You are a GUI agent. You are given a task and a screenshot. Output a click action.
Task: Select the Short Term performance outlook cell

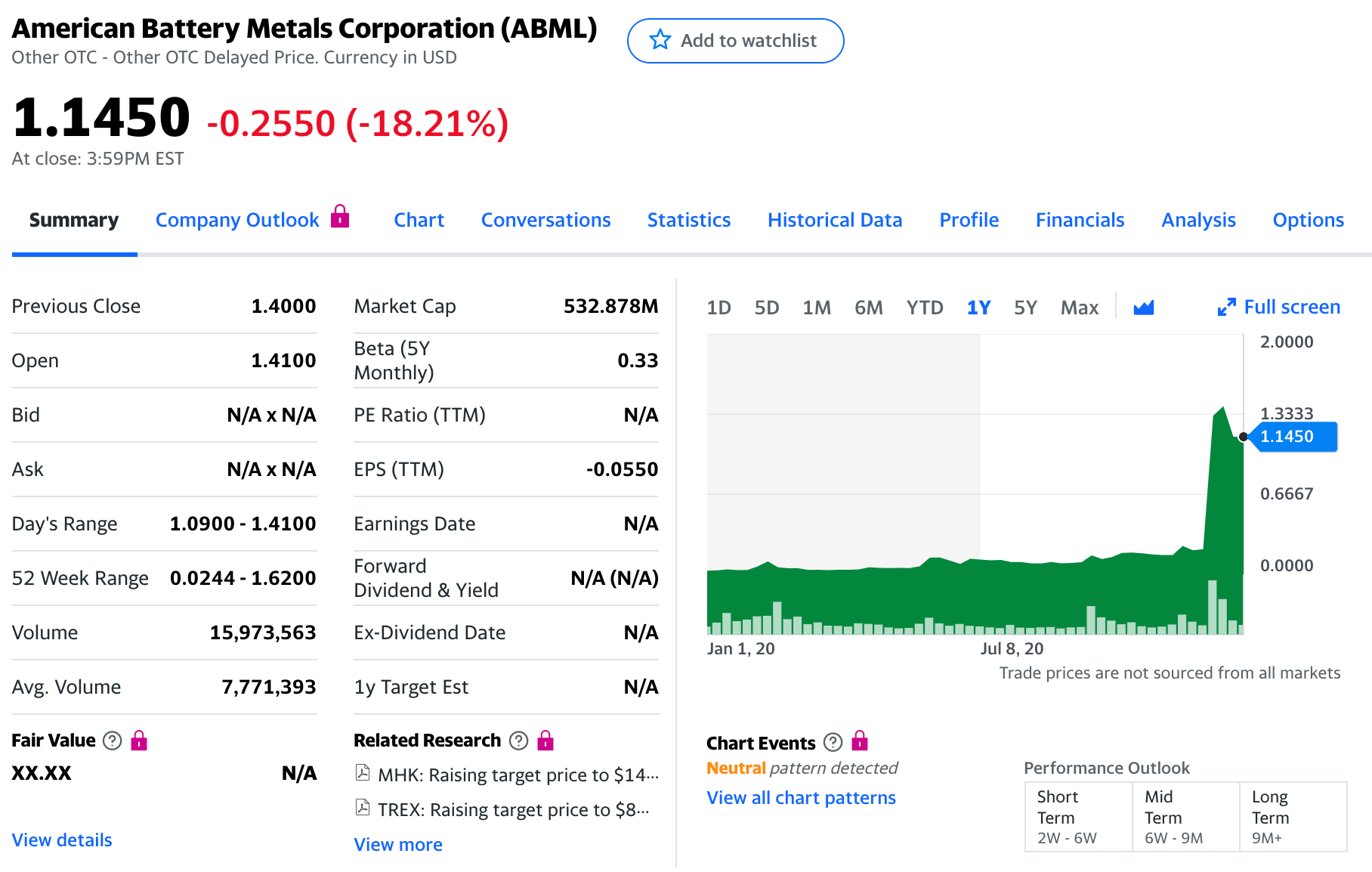[x=1079, y=817]
